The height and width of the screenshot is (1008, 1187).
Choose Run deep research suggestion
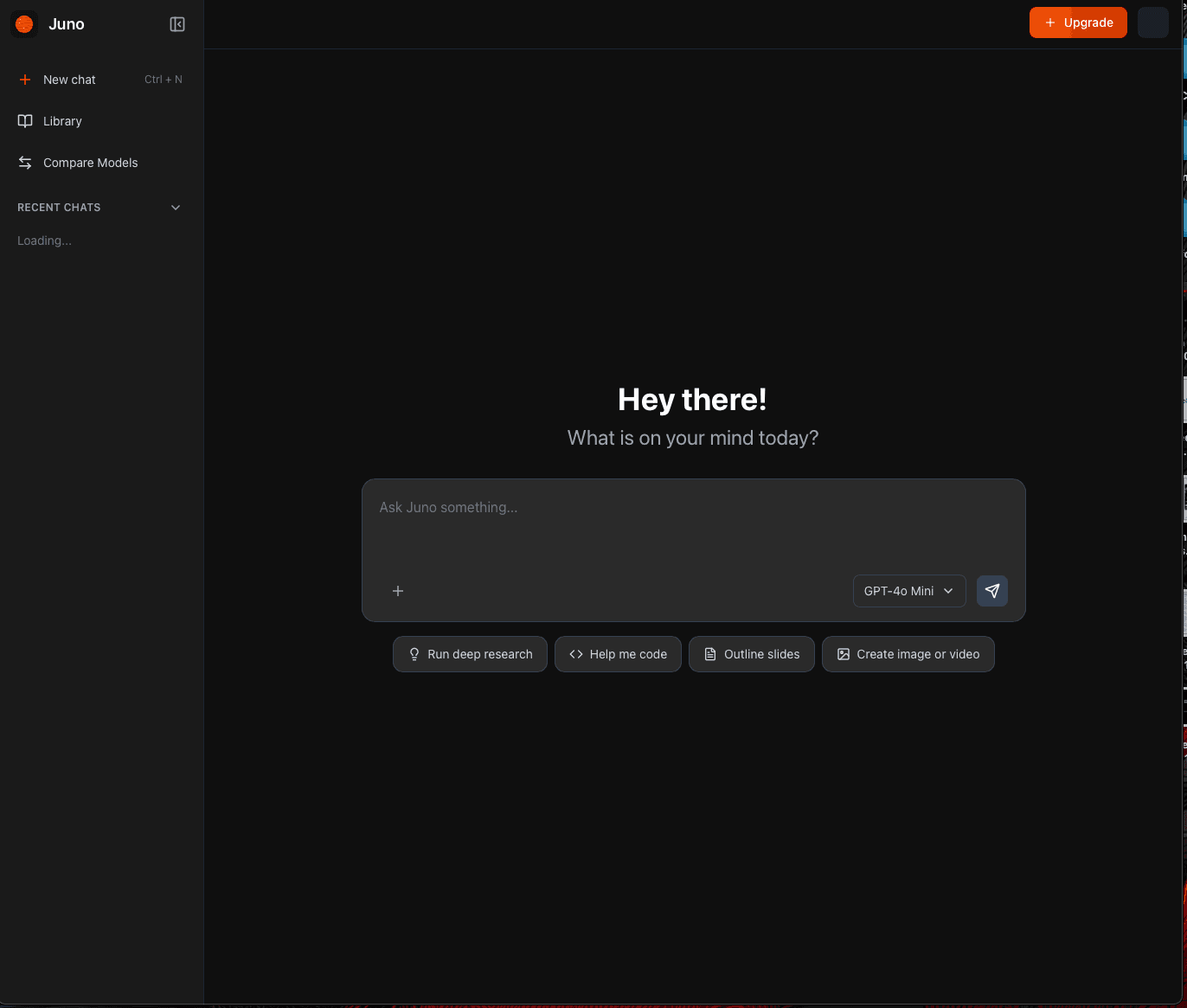[x=470, y=654]
